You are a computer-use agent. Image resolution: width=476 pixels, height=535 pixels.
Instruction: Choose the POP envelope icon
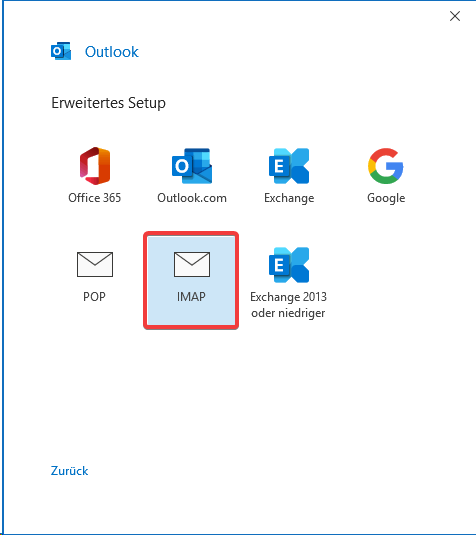coord(95,264)
